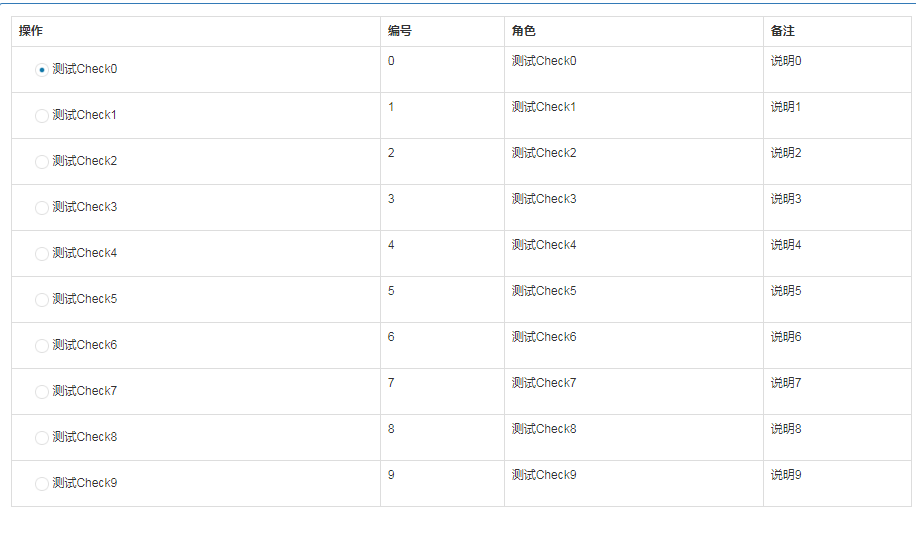Click the 说明5 remark cell
Screen dimensions: 916x549
[837, 300]
